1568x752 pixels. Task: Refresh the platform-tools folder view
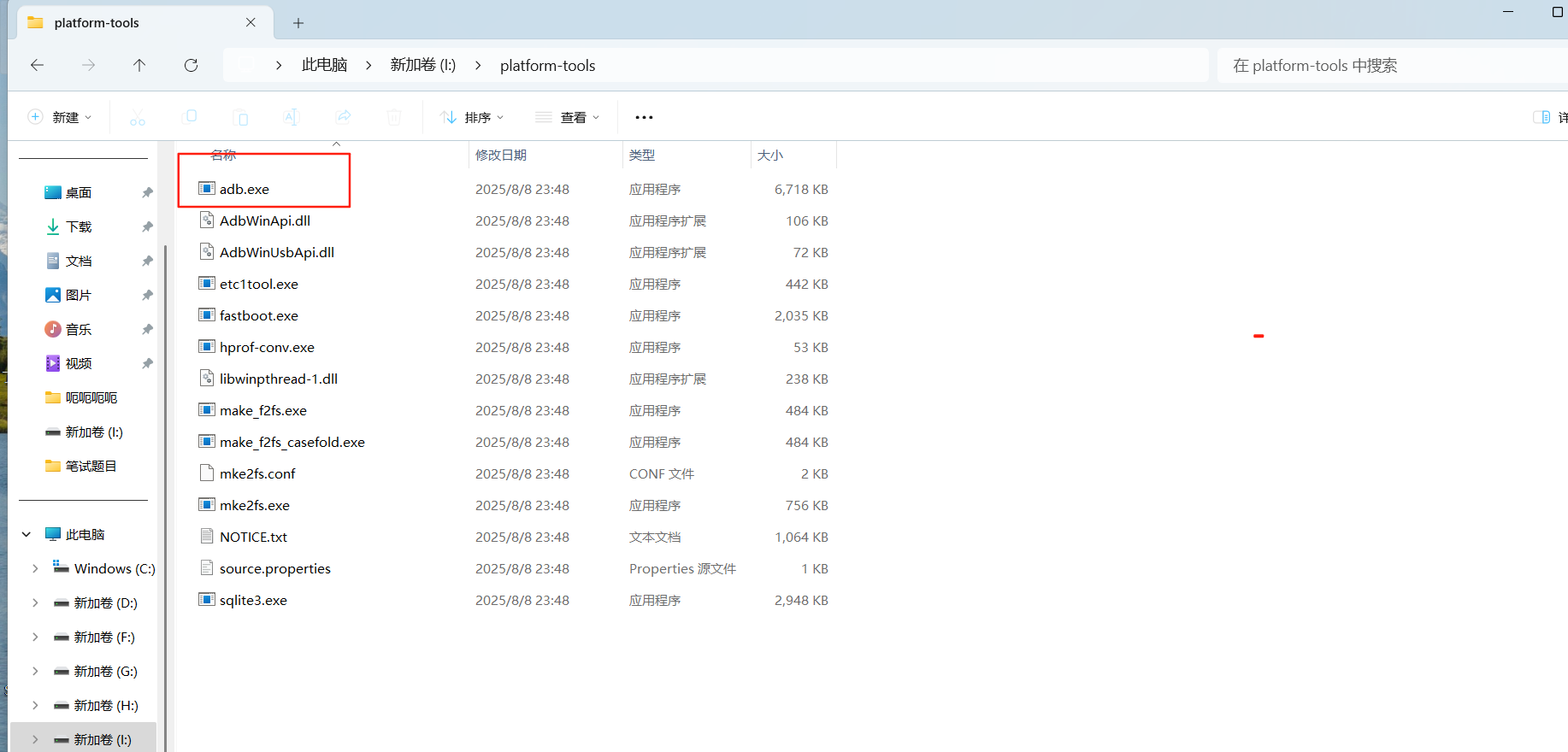[x=191, y=65]
